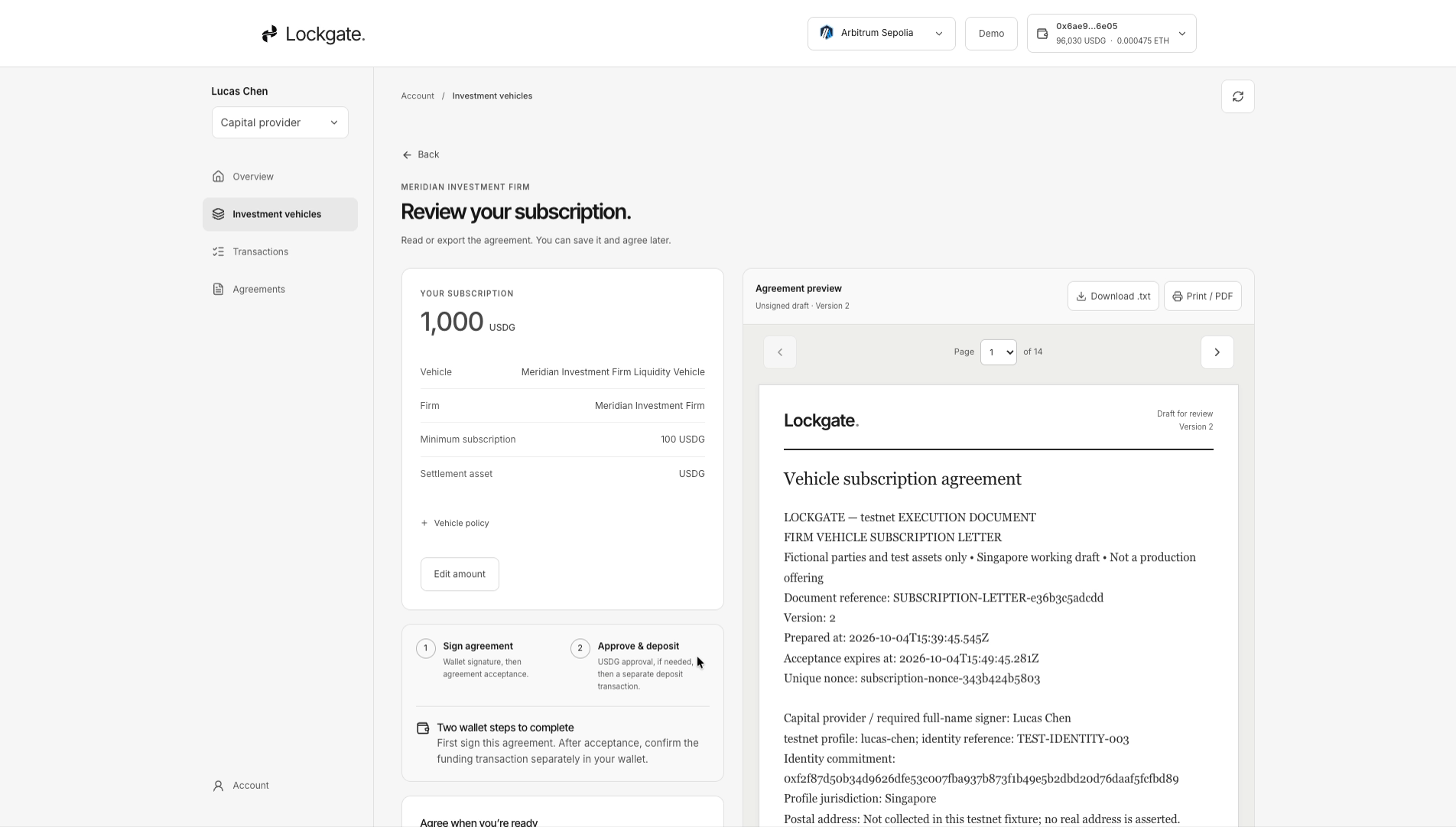Click the Arbitrum Sepolia network icon
Image resolution: width=1456 pixels, height=827 pixels.
pos(827,33)
